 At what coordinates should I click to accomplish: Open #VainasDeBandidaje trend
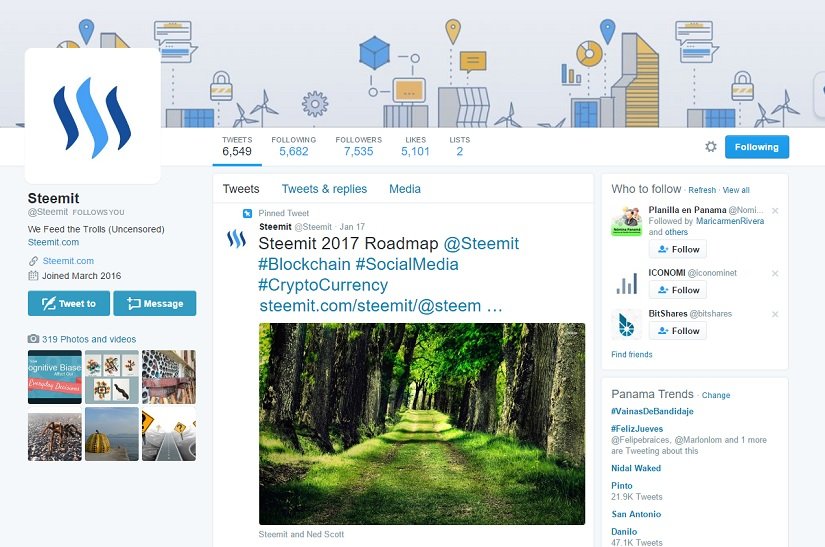point(652,411)
